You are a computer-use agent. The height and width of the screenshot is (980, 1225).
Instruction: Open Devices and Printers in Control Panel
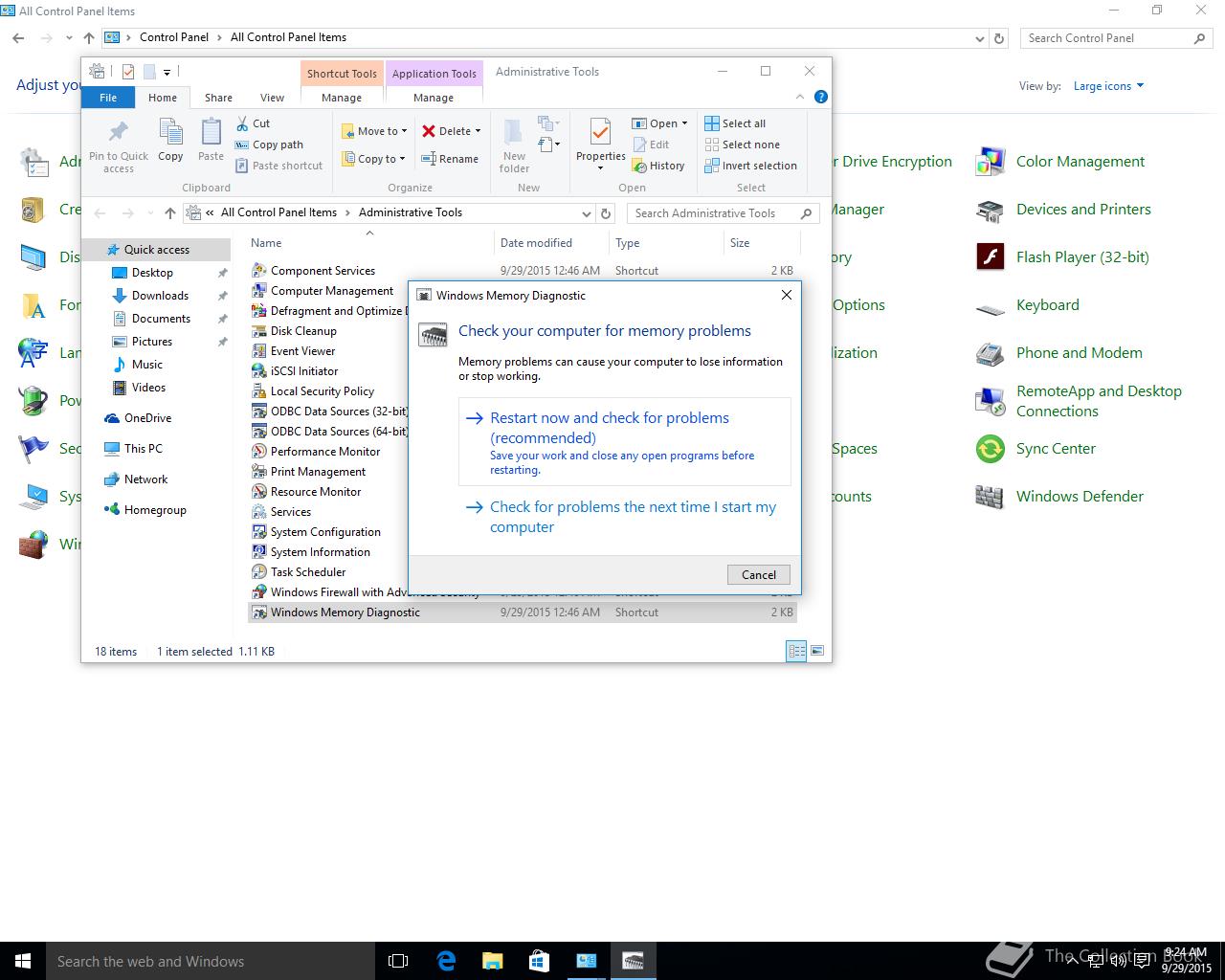tap(1063, 210)
